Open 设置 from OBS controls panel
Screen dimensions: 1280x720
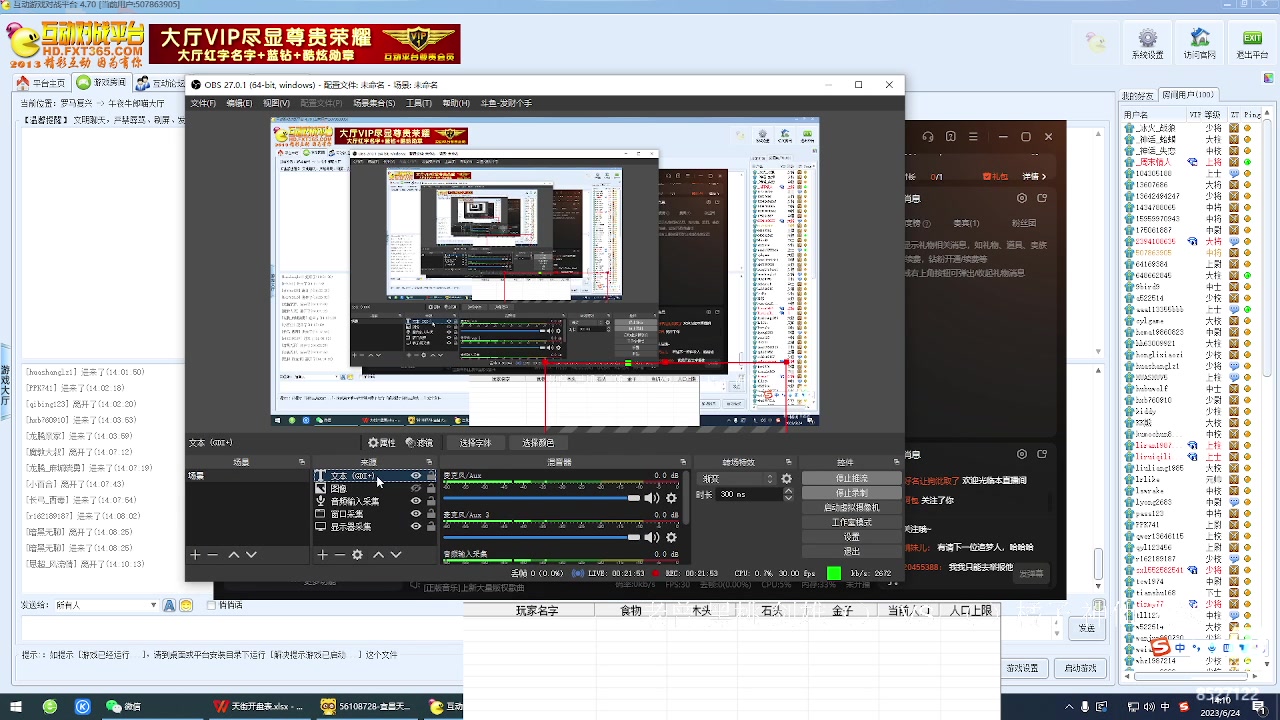(x=852, y=537)
